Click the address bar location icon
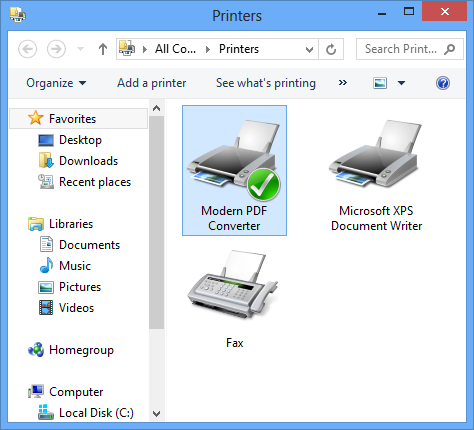 click(x=127, y=48)
